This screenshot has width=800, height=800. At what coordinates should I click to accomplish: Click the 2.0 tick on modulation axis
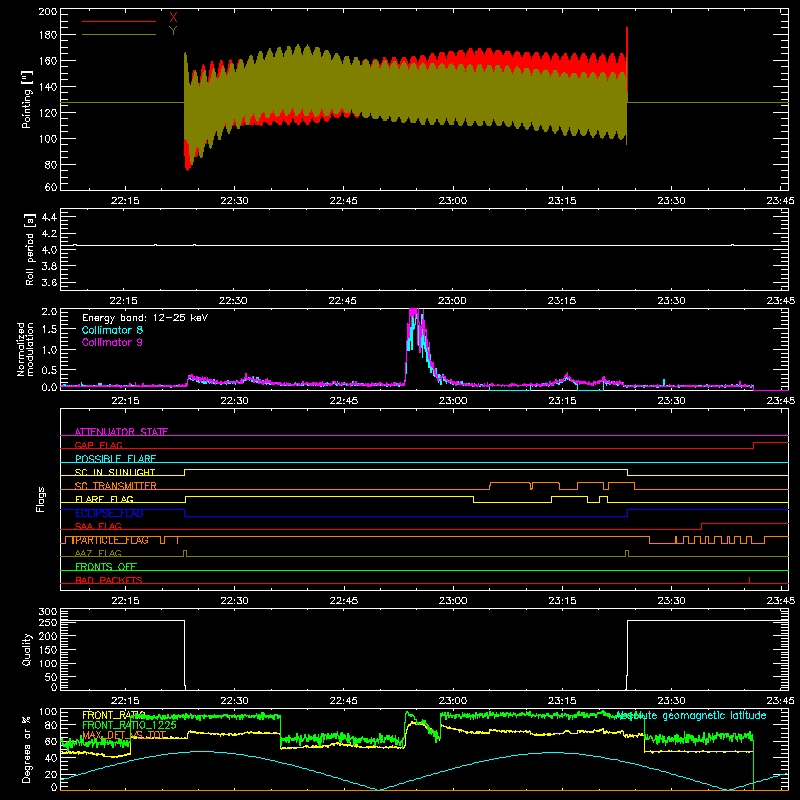(49, 312)
